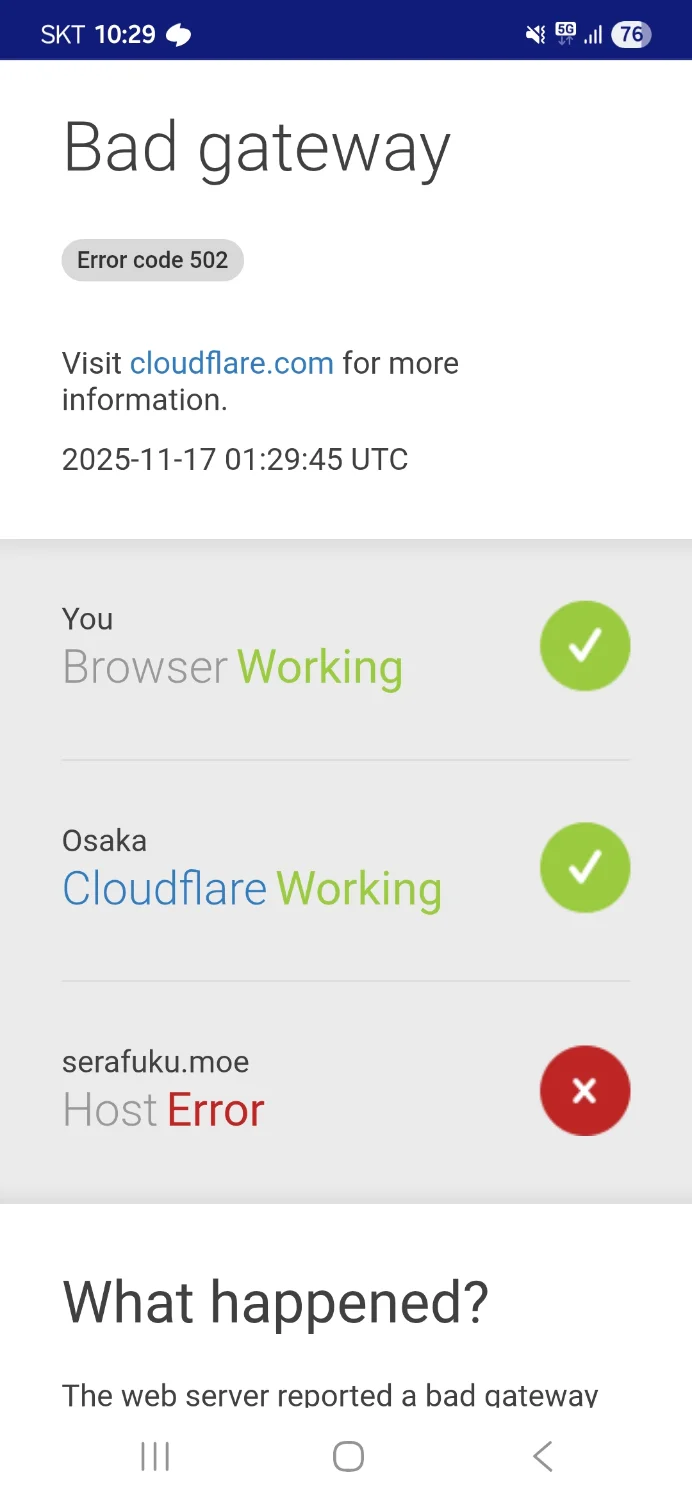Tap the 2025-11-17 UTC timestamp
The image size is (692, 1500).
[235, 459]
